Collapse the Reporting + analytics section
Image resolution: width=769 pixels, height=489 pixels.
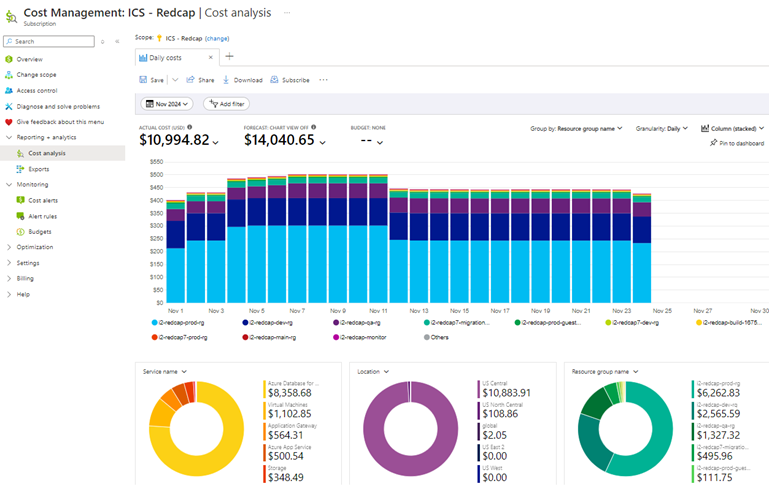[x=9, y=137]
